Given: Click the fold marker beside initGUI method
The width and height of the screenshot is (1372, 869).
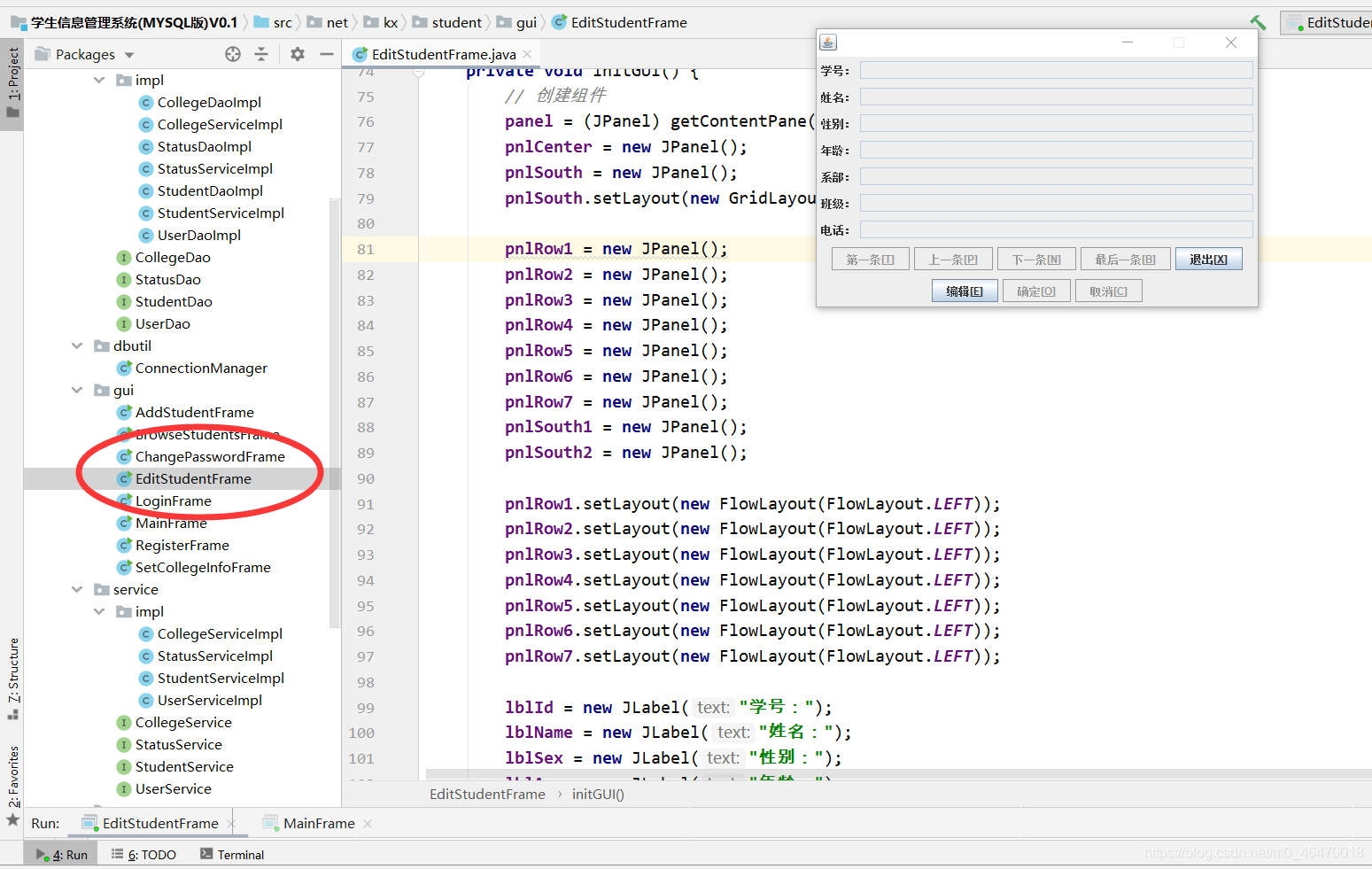Looking at the screenshot, I should 419,73.
